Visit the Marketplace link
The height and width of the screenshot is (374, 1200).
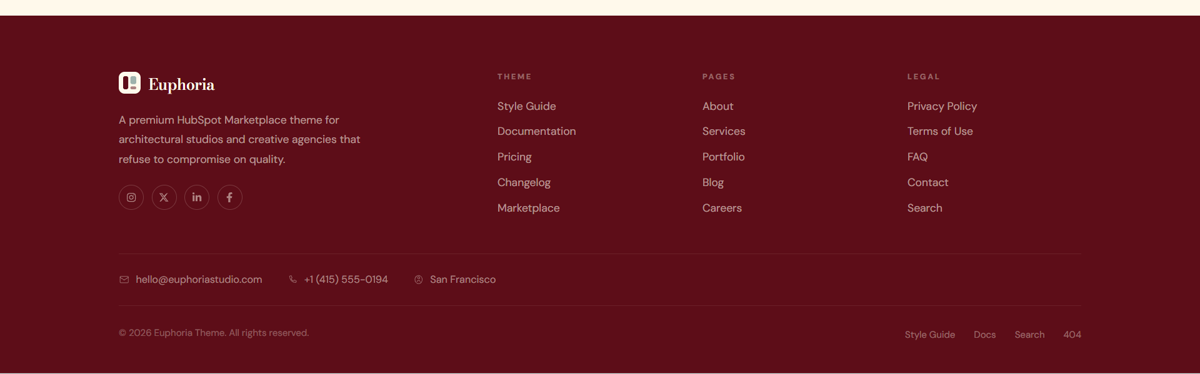529,208
